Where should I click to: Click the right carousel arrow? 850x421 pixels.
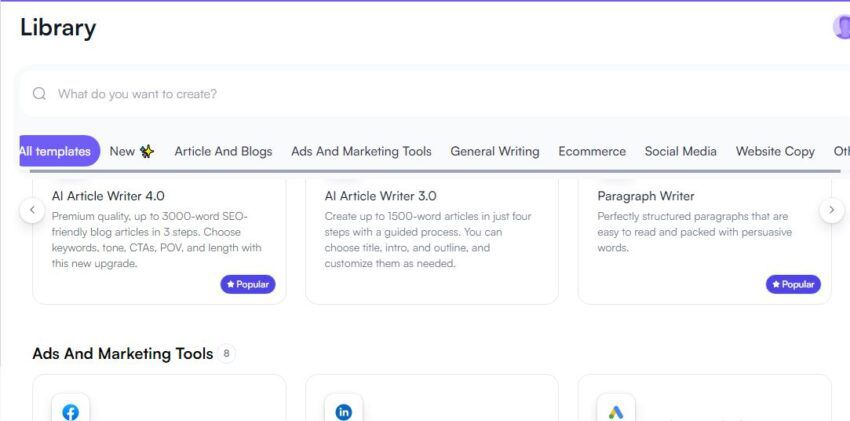click(832, 210)
